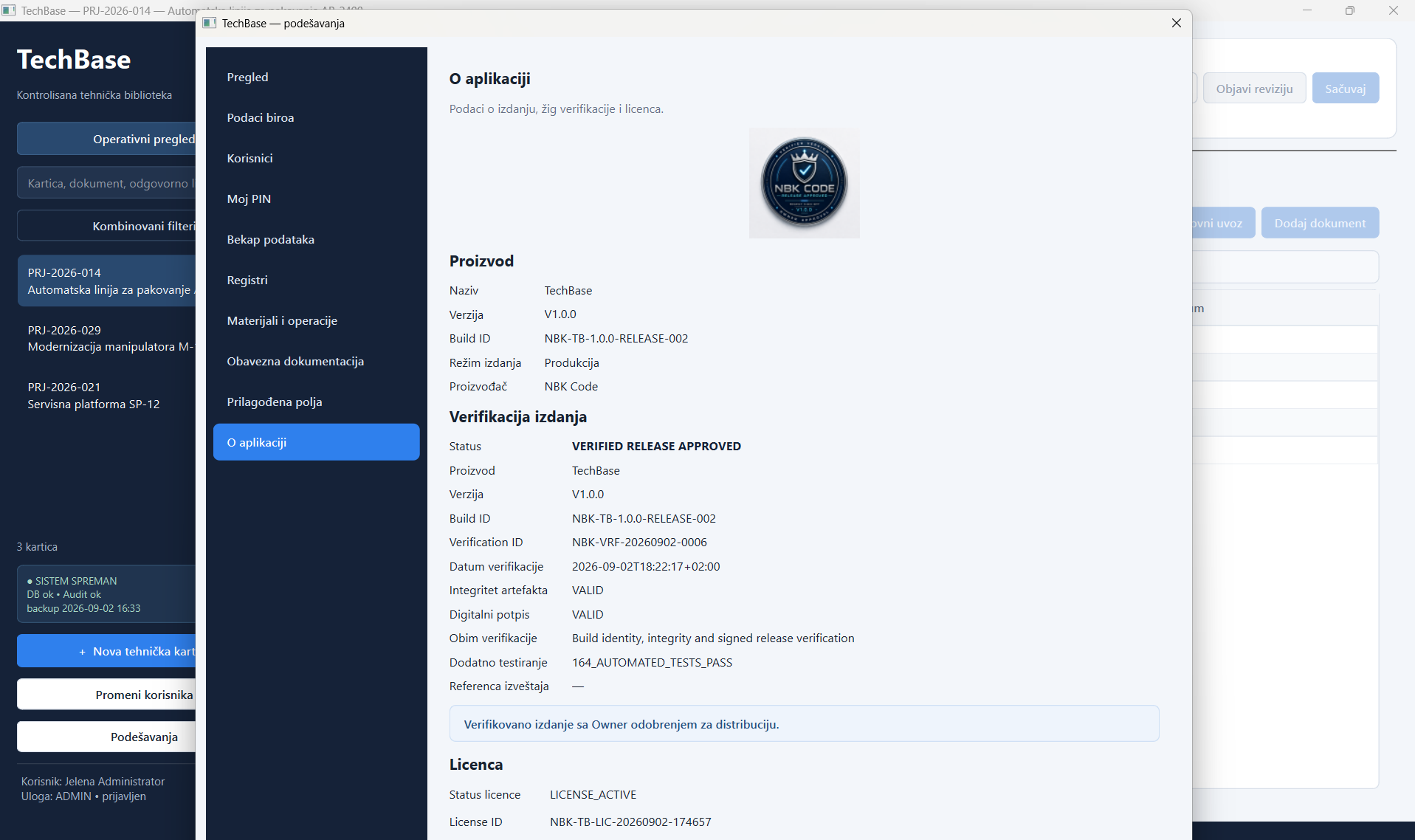Open the Podaci biroa settings section

(316, 117)
